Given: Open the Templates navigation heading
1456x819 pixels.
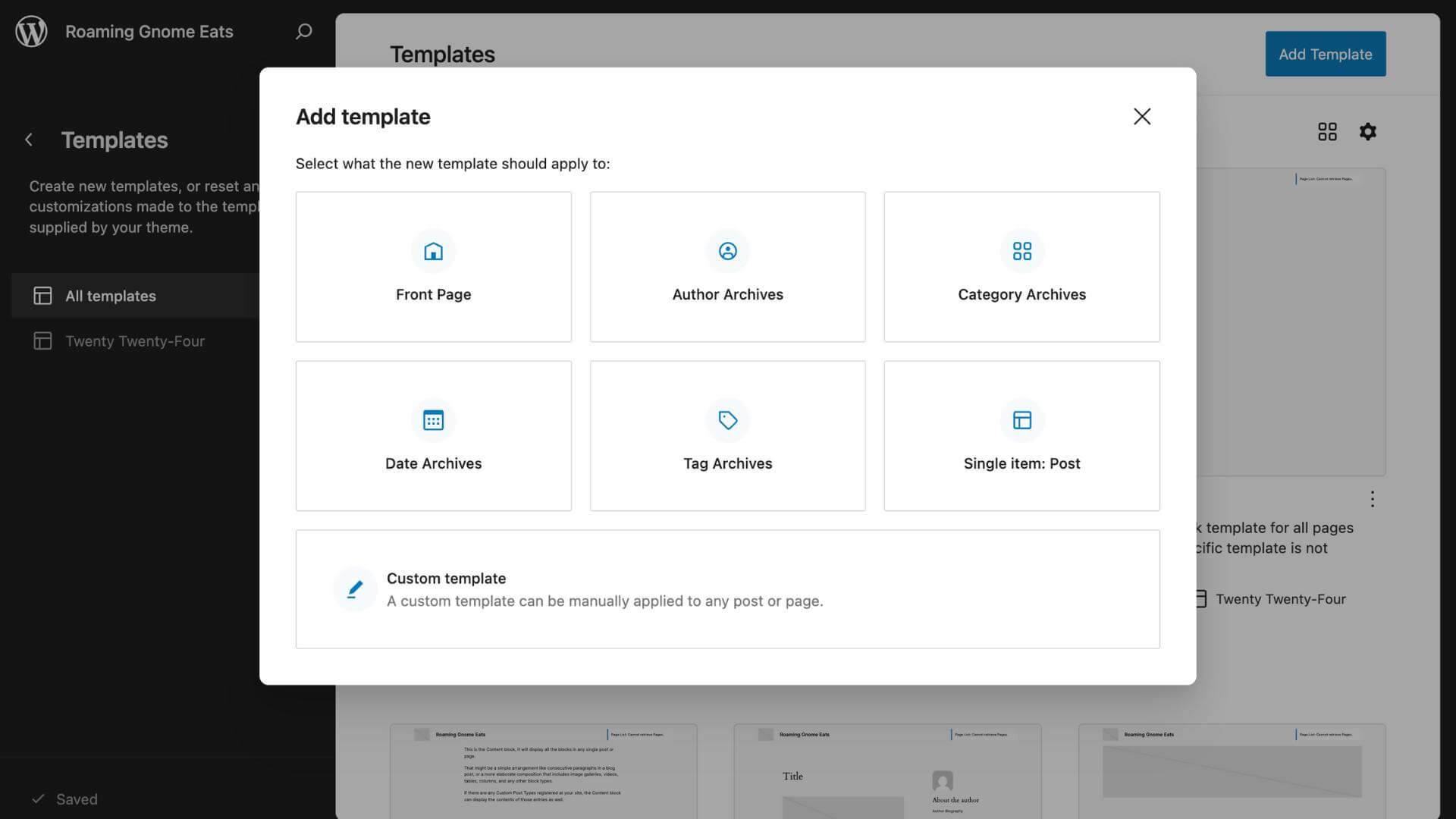Looking at the screenshot, I should [115, 140].
